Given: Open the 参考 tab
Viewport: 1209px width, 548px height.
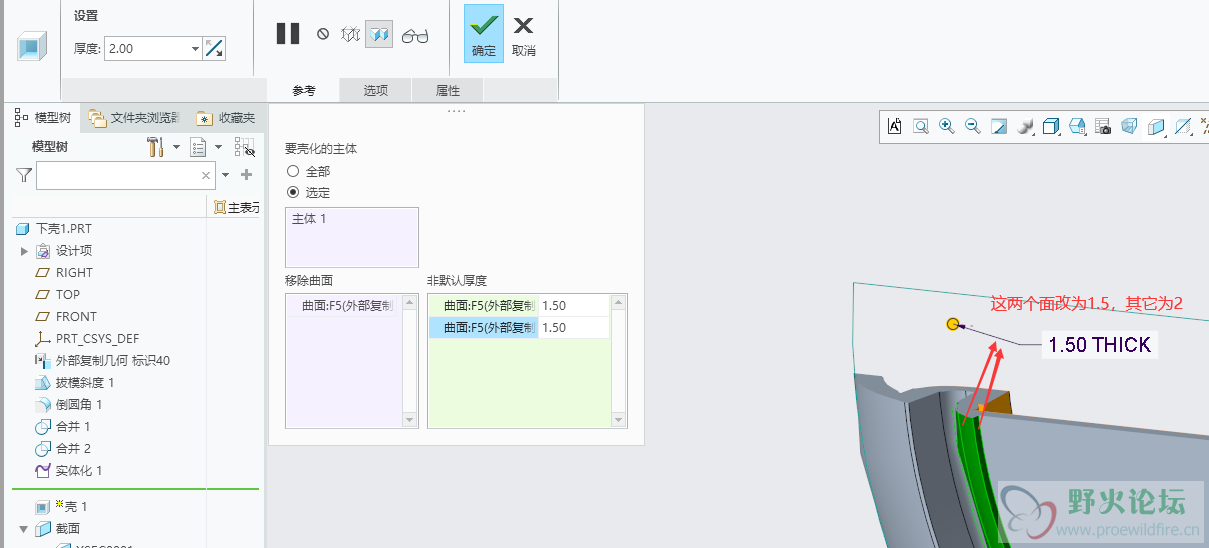Looking at the screenshot, I should point(304,90).
